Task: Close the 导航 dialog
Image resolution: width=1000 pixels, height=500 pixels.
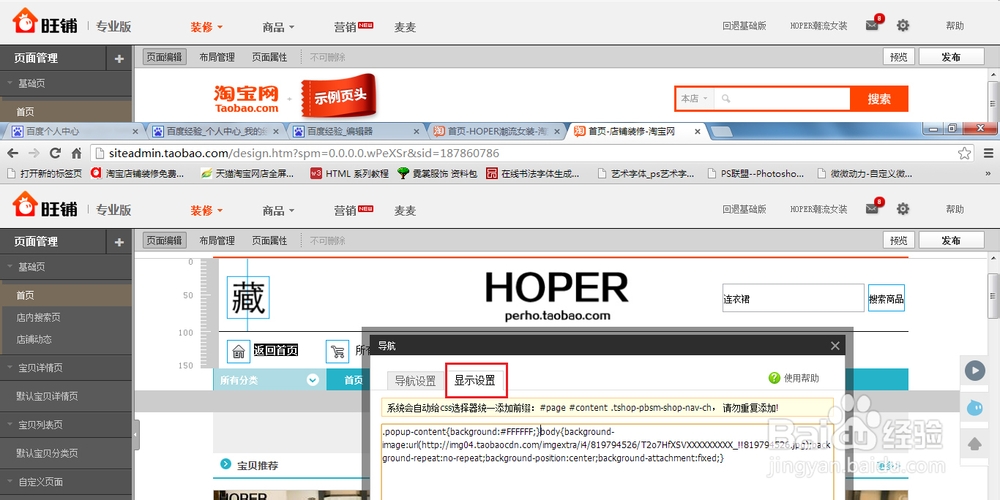Action: pyautogui.click(x=835, y=346)
